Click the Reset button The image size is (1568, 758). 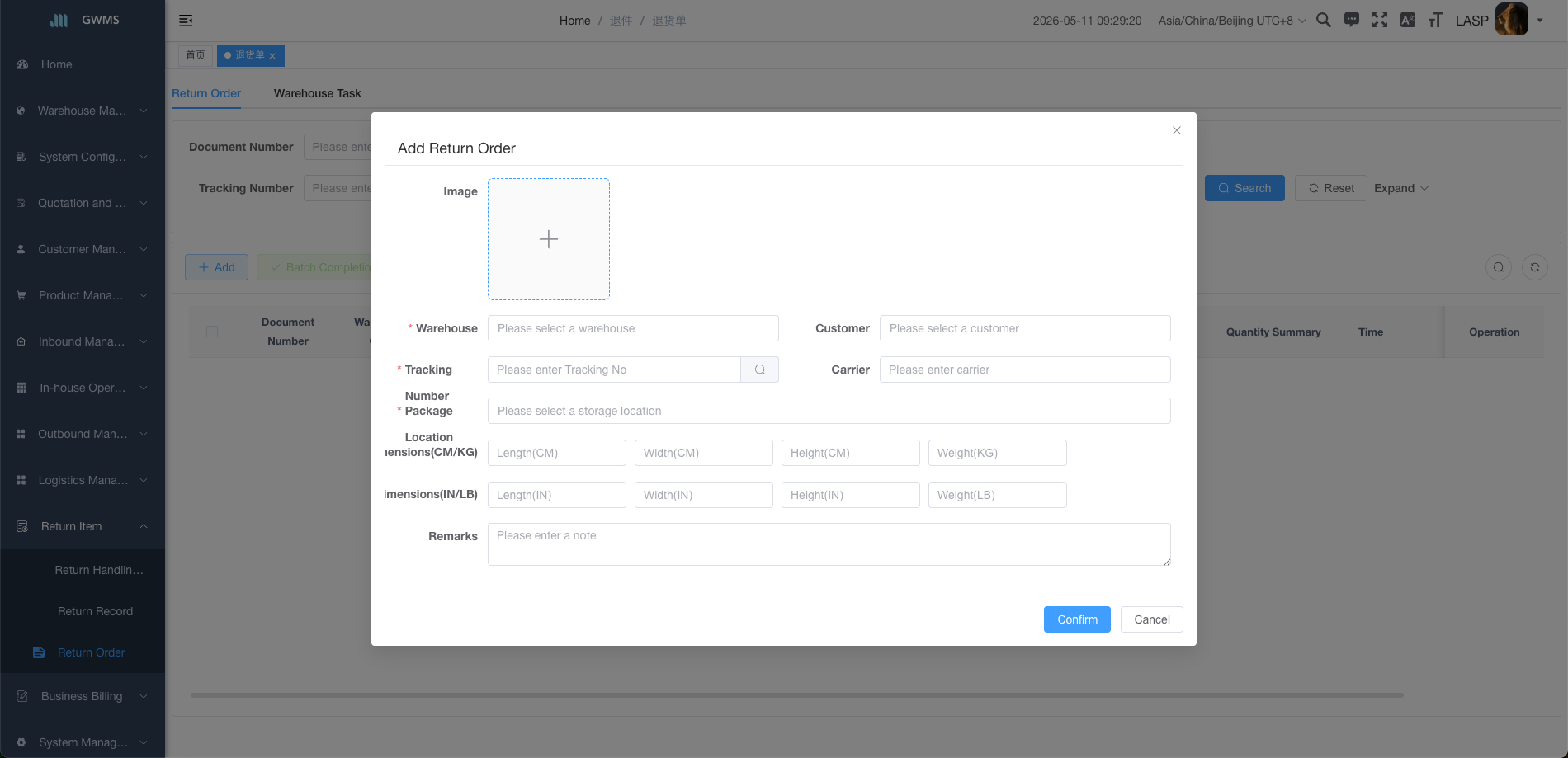(x=1331, y=188)
